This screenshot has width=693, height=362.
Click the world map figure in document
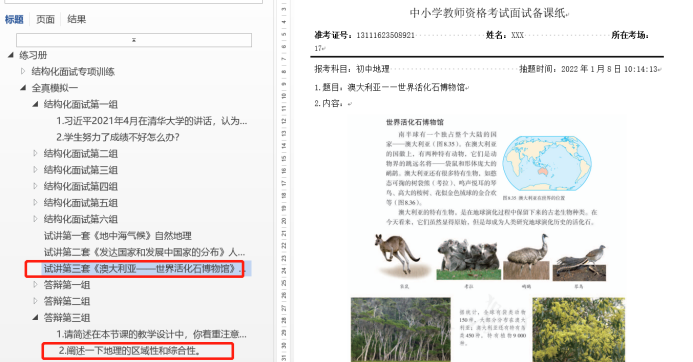(547, 164)
